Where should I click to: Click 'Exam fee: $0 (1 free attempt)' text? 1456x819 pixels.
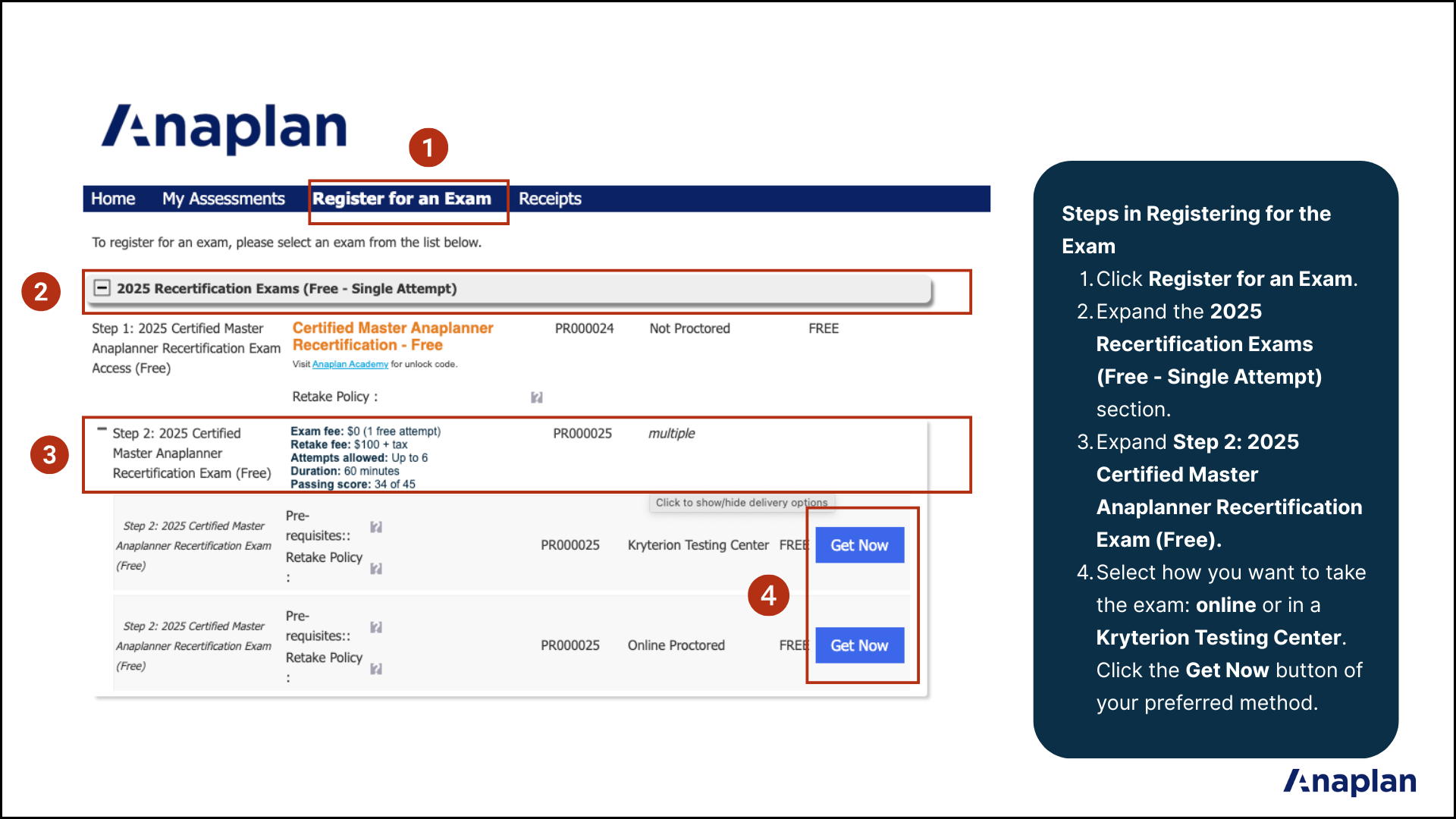tap(366, 431)
